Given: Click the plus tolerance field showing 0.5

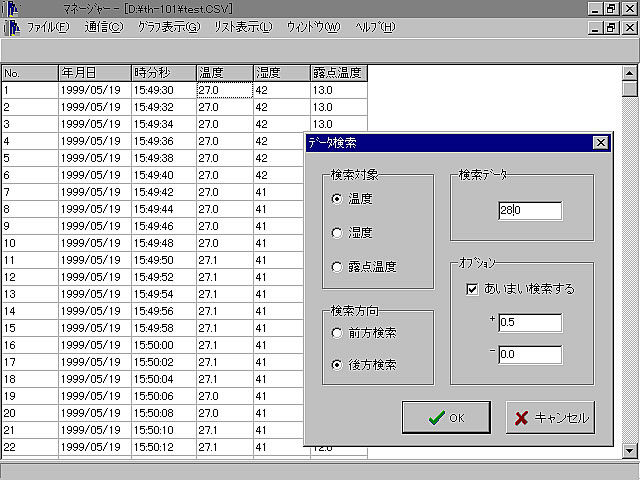Looking at the screenshot, I should (x=530, y=323).
